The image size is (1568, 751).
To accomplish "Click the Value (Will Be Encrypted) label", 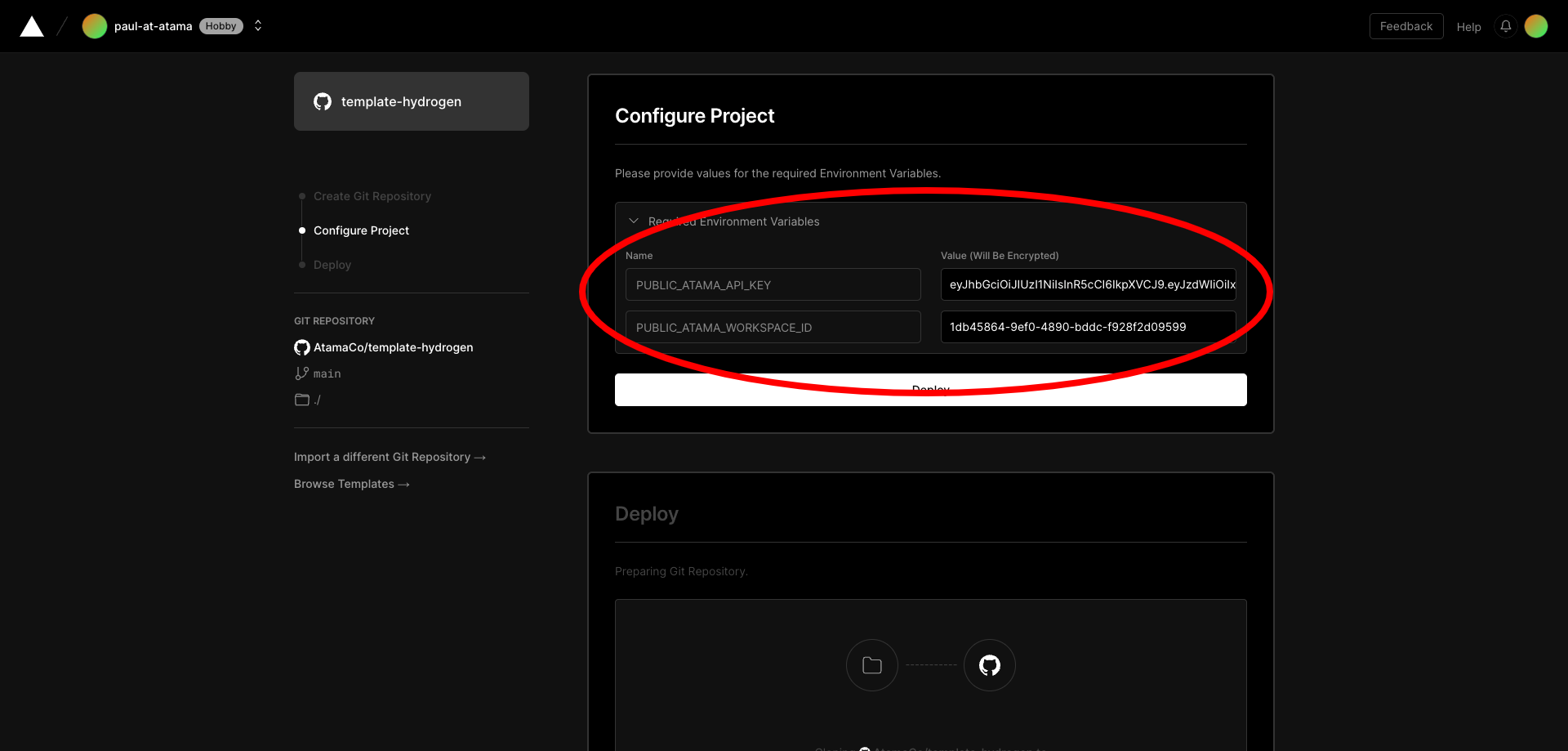I will point(1000,256).
